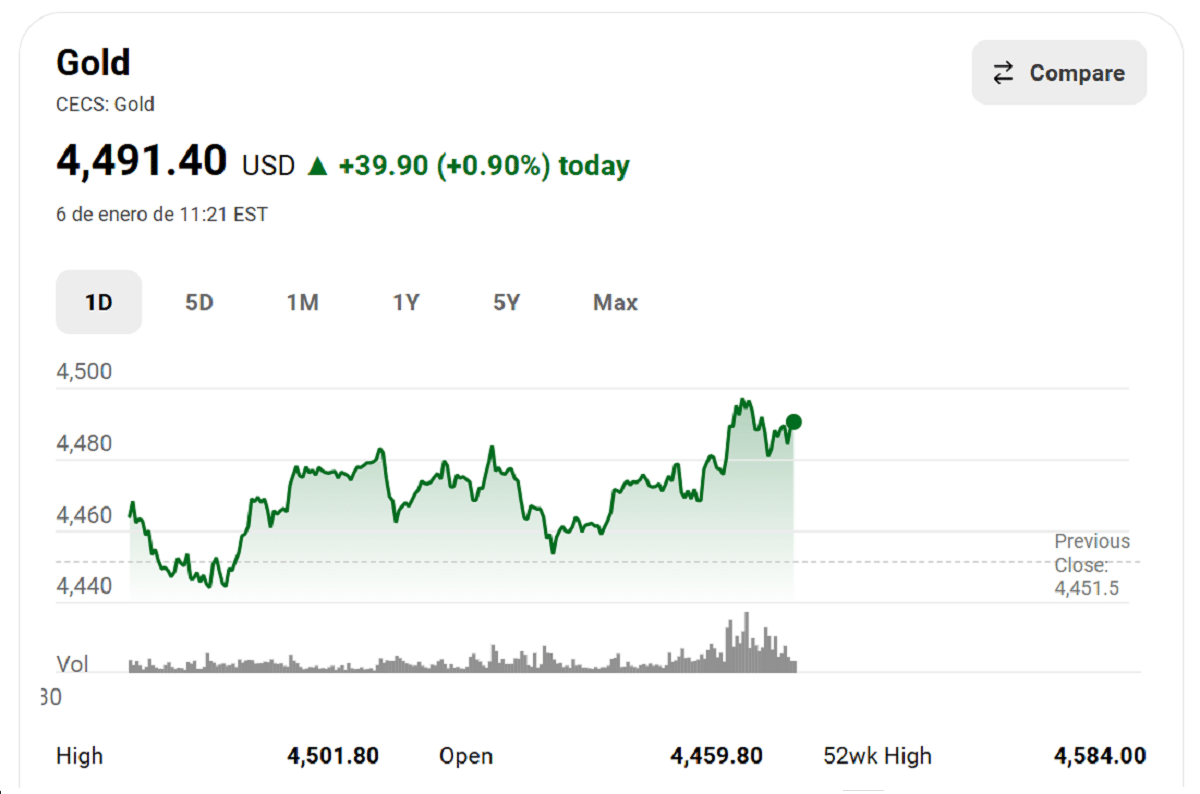The width and height of the screenshot is (1200, 794).
Task: Switch to the 5D time range tab
Action: pyautogui.click(x=199, y=302)
